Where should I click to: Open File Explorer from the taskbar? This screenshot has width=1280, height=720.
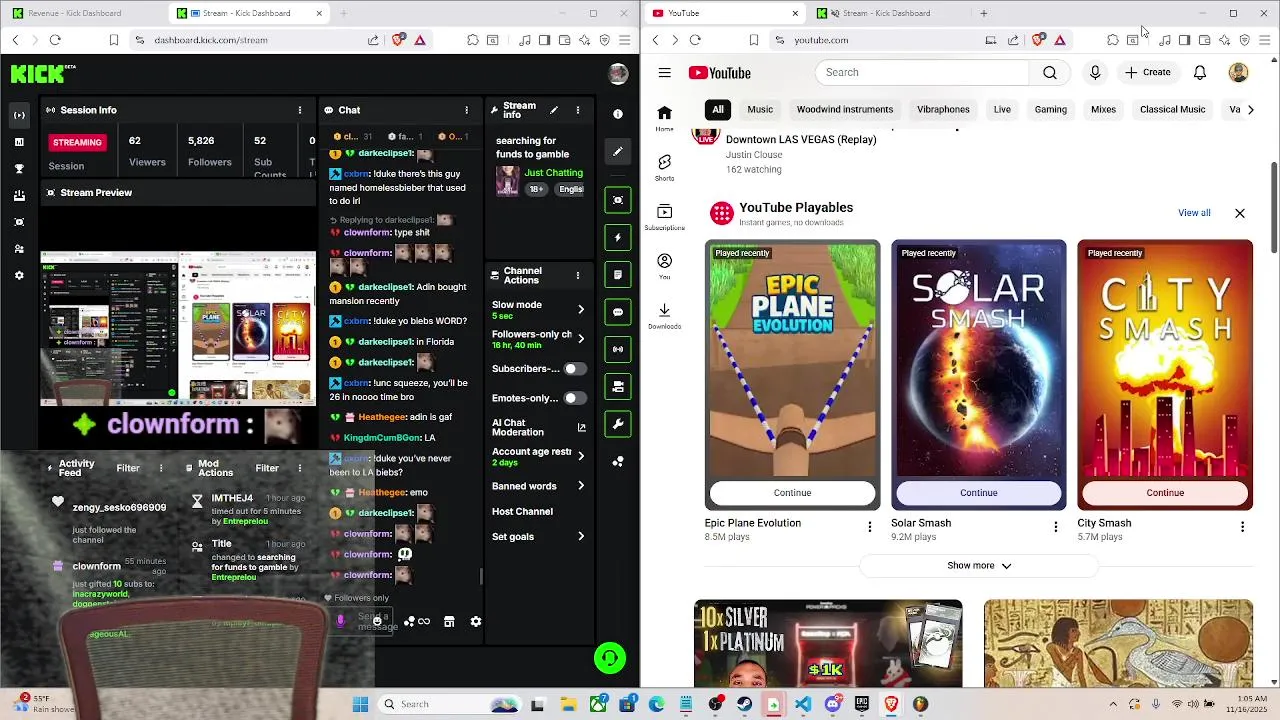[568, 704]
